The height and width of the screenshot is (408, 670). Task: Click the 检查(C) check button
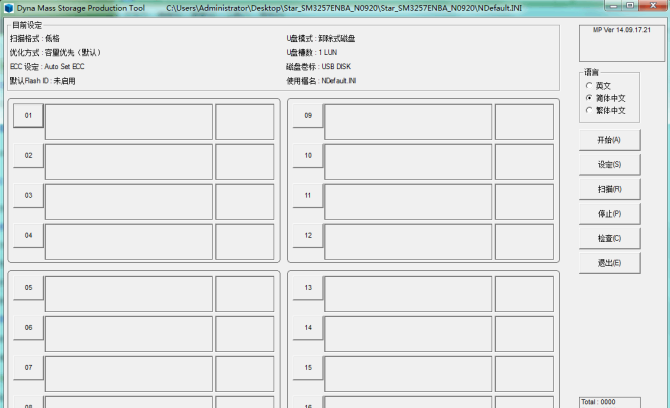pos(609,239)
